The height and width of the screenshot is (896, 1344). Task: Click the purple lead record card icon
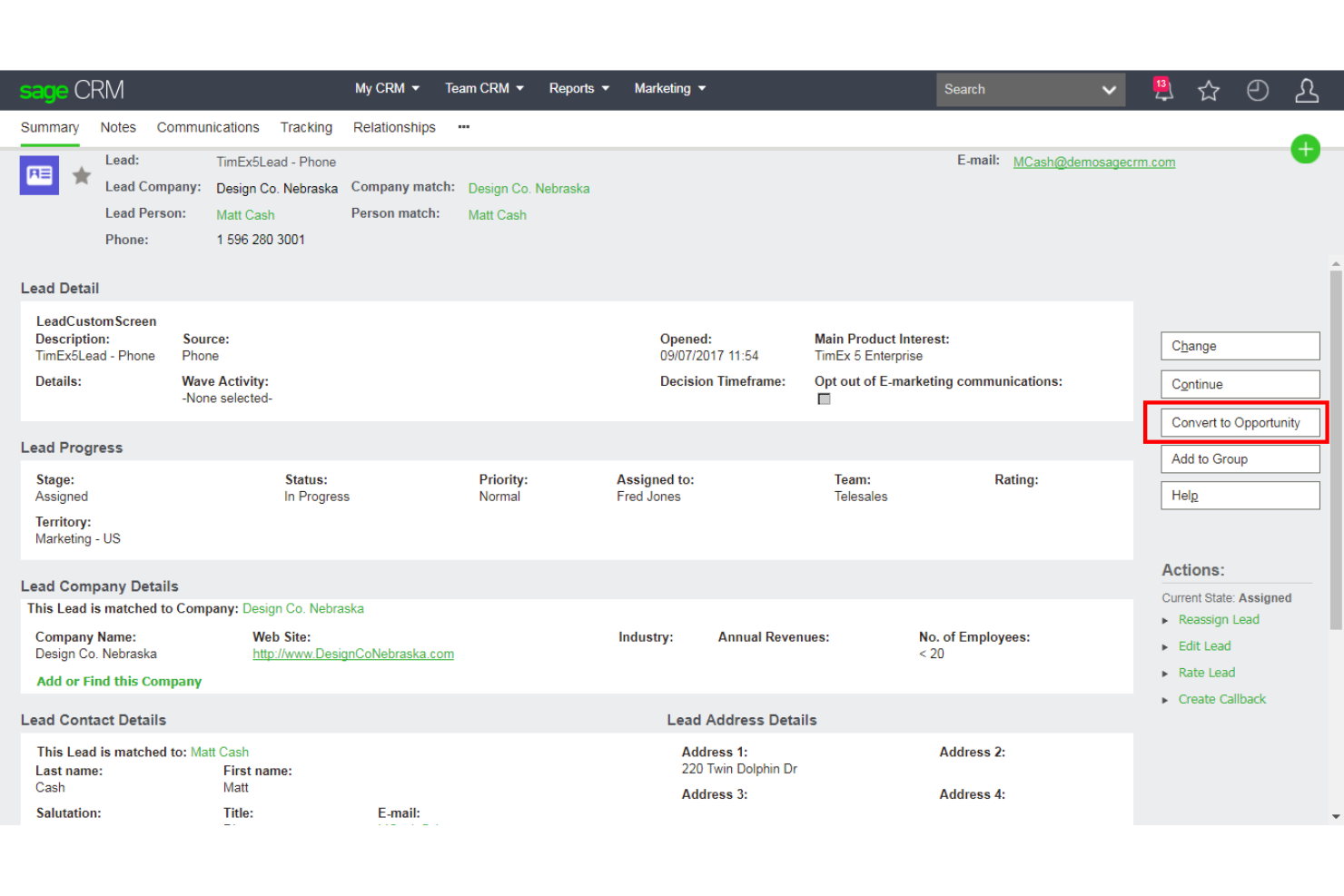39,174
